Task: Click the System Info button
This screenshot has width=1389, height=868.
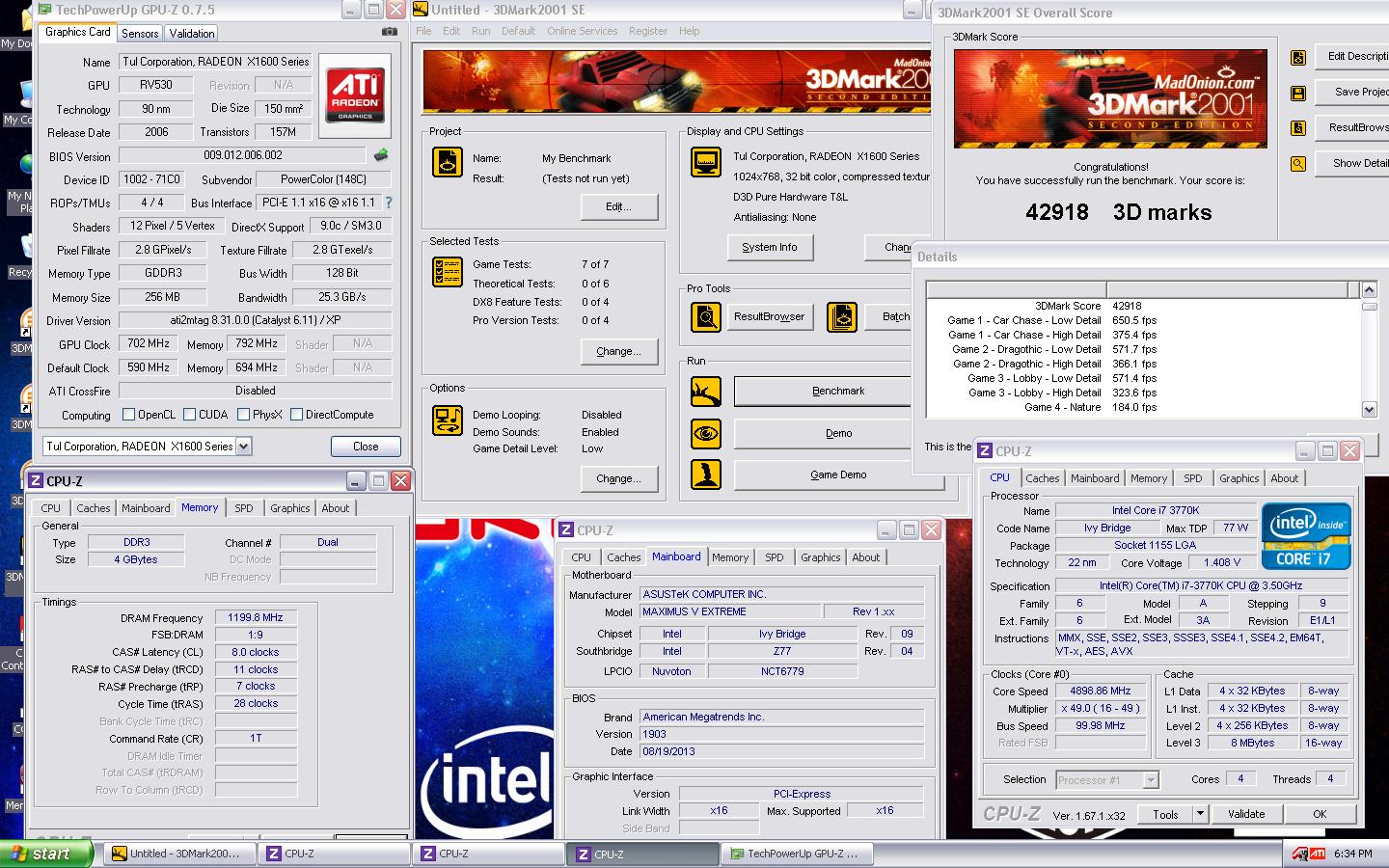Action: click(770, 247)
